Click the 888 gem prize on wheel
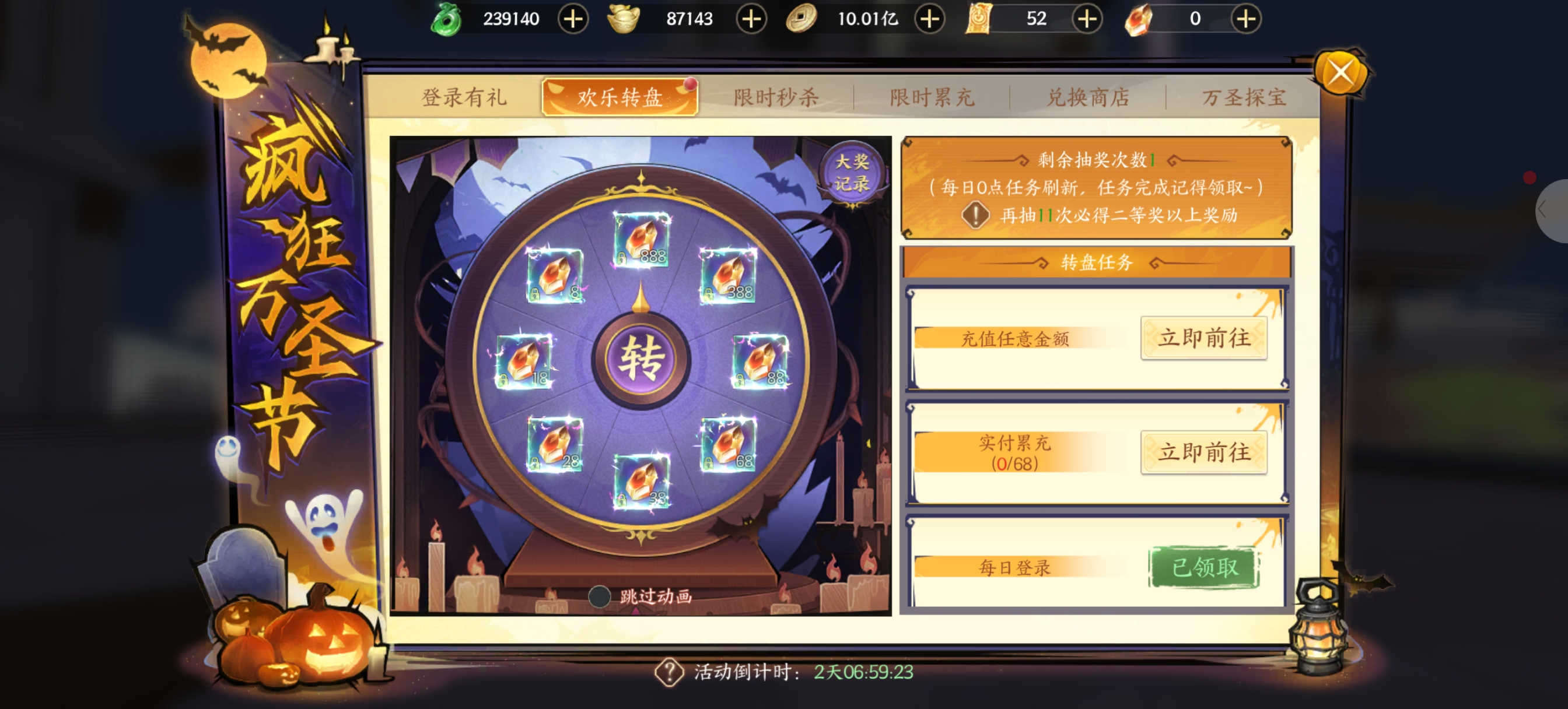Screen dimensions: 1568x709 click(x=641, y=240)
